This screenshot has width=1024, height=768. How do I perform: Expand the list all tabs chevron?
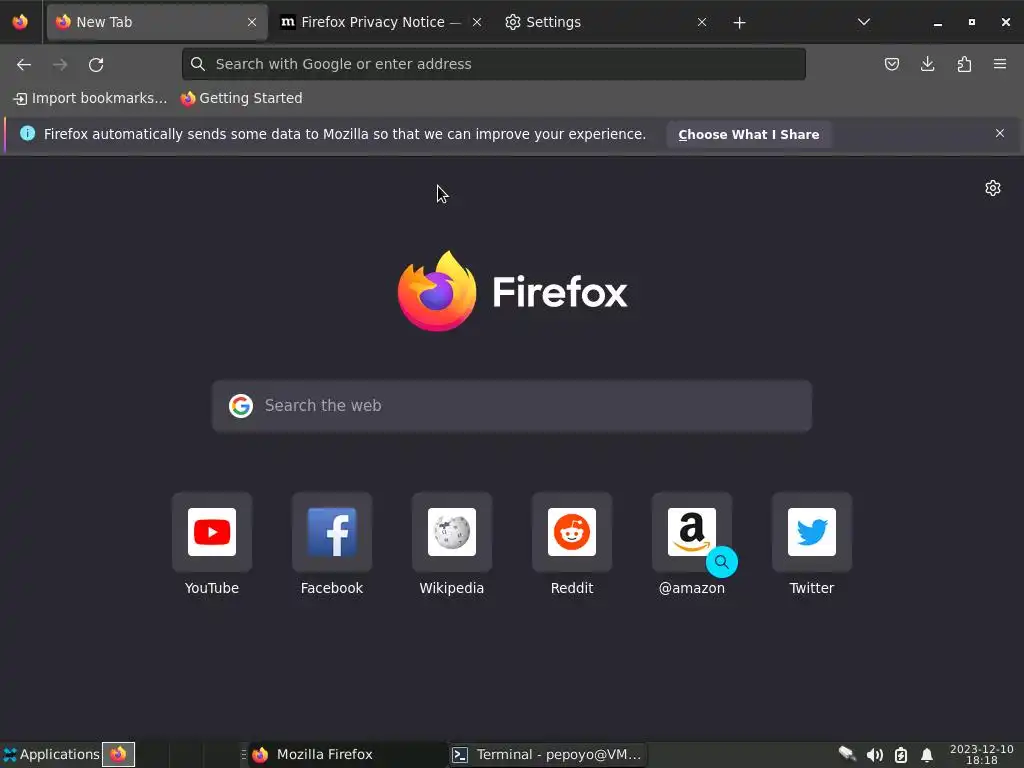pyautogui.click(x=863, y=22)
